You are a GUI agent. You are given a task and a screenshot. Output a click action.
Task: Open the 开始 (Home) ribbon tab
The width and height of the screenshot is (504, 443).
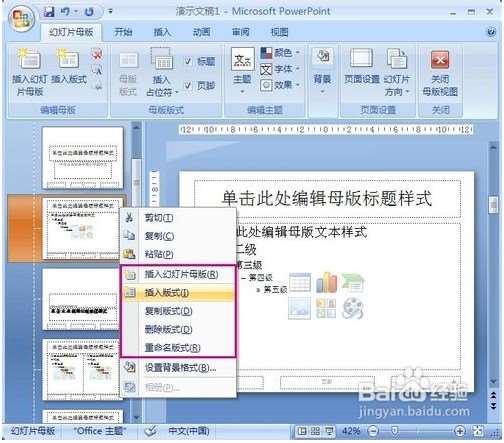pyautogui.click(x=123, y=32)
